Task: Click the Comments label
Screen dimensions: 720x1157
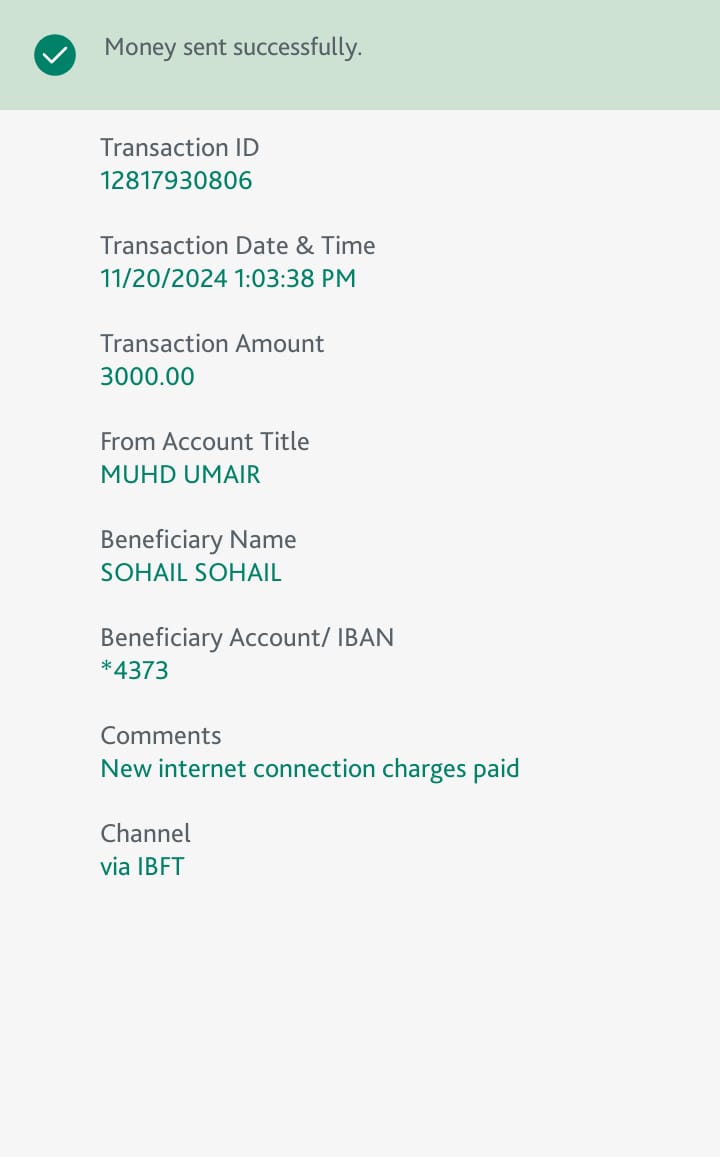Action: point(160,736)
